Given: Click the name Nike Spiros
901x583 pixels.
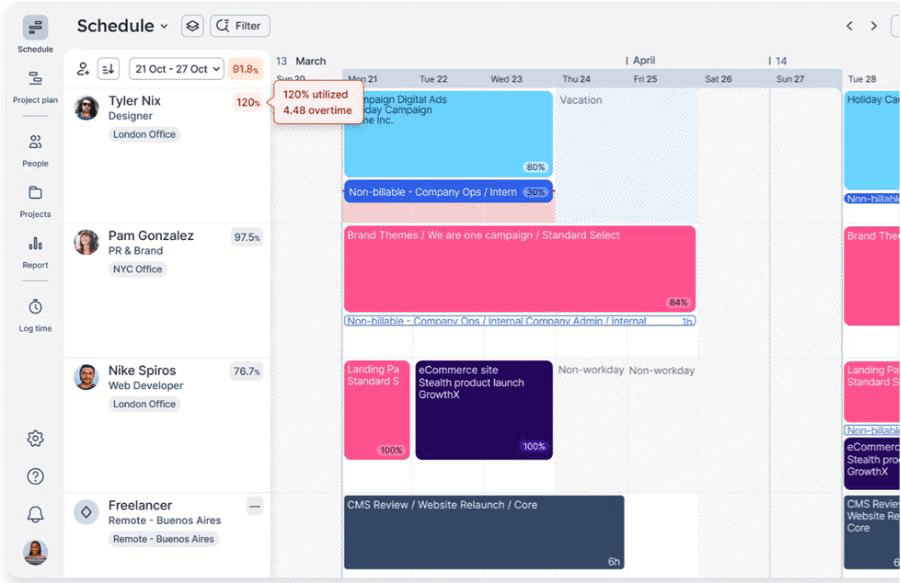Looking at the screenshot, I should pyautogui.click(x=142, y=370).
